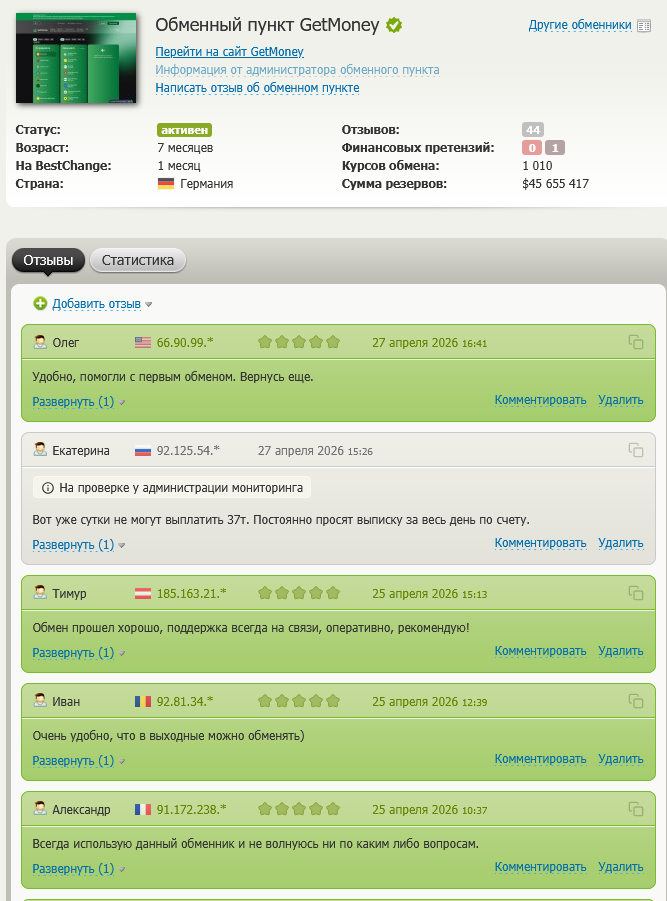This screenshot has width=667, height=901.
Task: Click the активен status badge
Action: 184,130
